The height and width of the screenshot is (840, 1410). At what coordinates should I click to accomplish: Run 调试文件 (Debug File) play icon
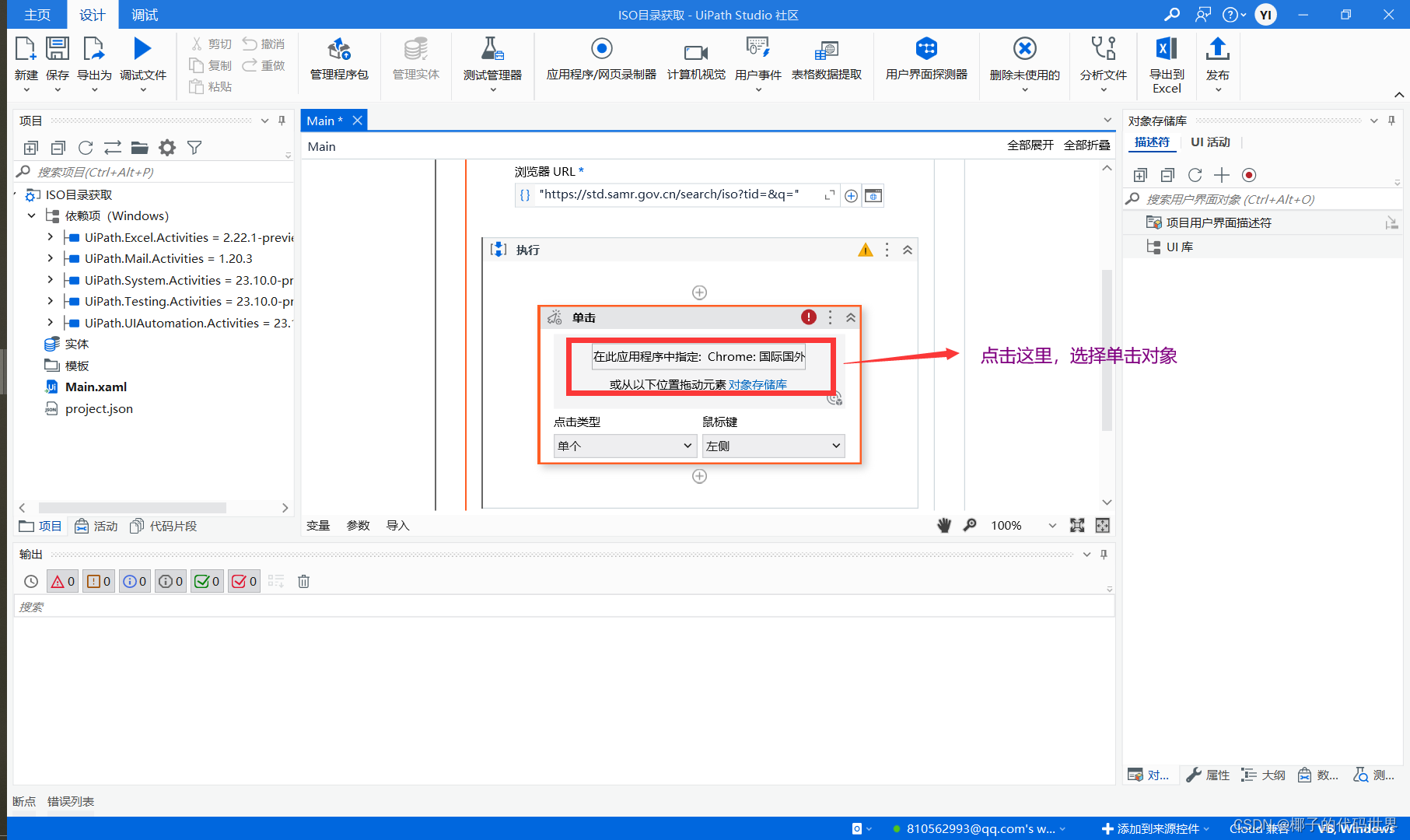coord(142,49)
